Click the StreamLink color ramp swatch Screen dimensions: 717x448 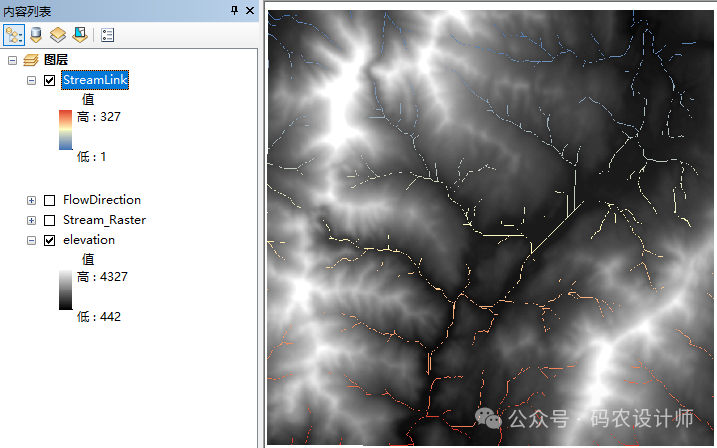[x=66, y=129]
